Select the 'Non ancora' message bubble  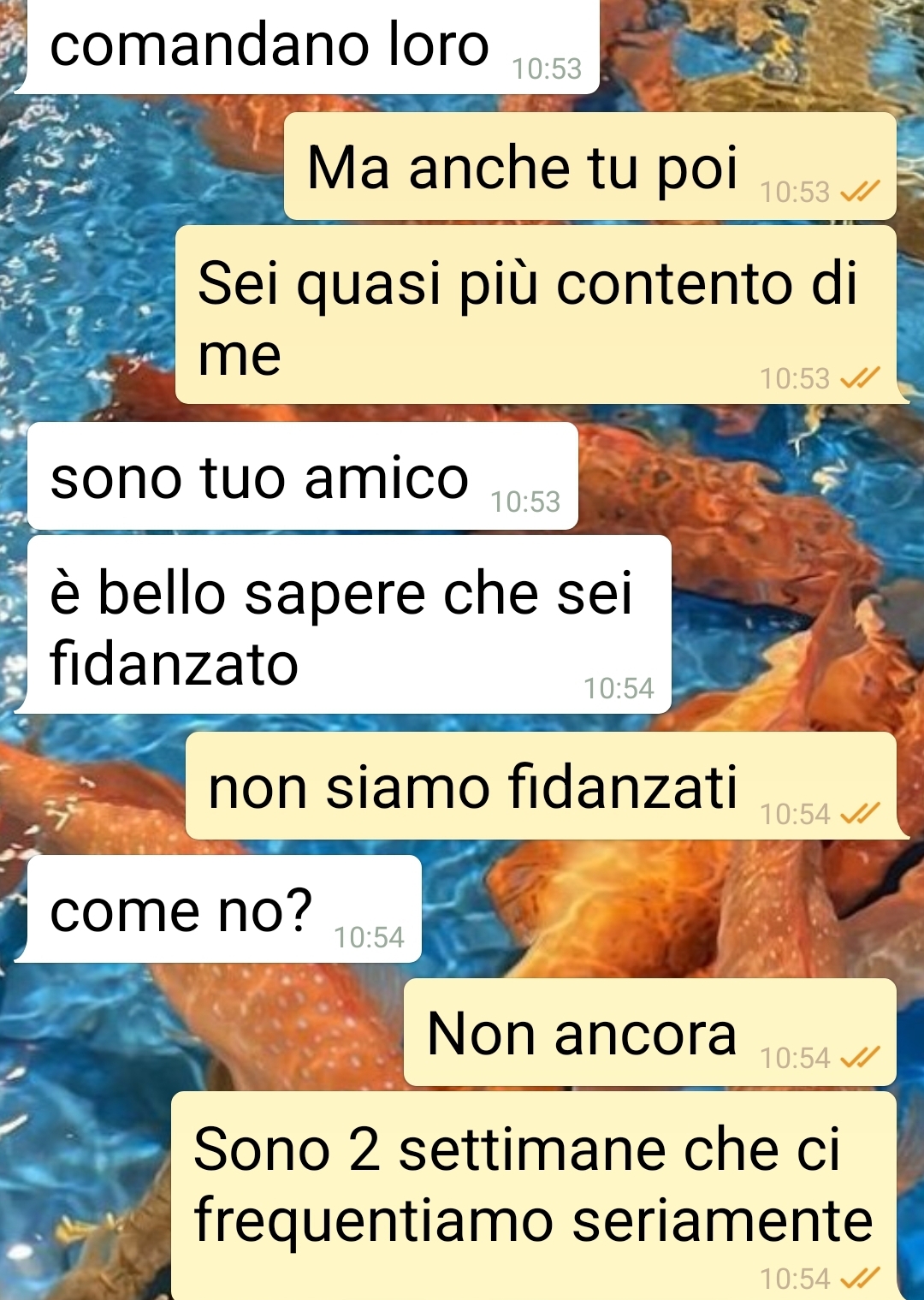pos(650,1032)
